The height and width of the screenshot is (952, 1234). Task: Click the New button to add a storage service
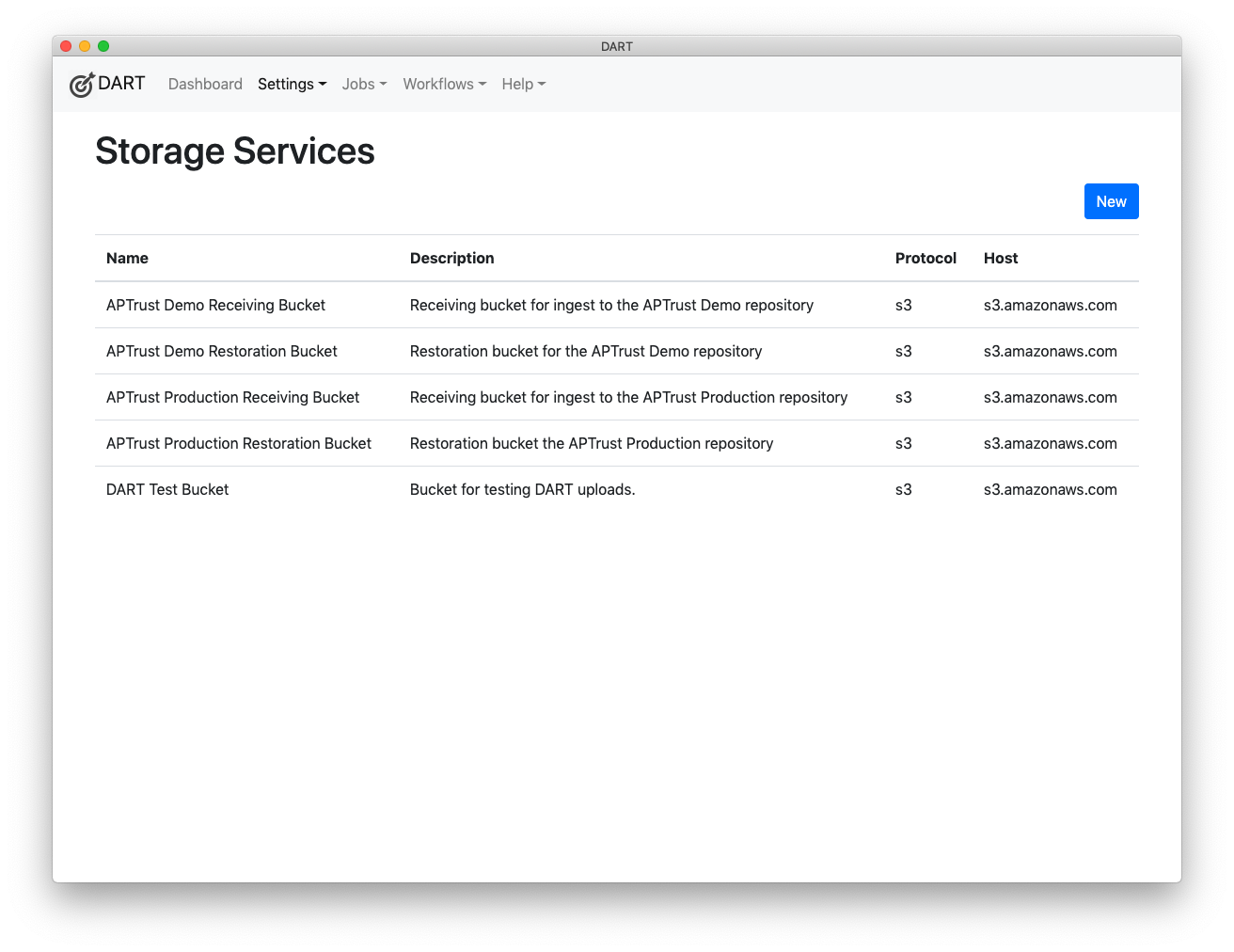(x=1111, y=200)
